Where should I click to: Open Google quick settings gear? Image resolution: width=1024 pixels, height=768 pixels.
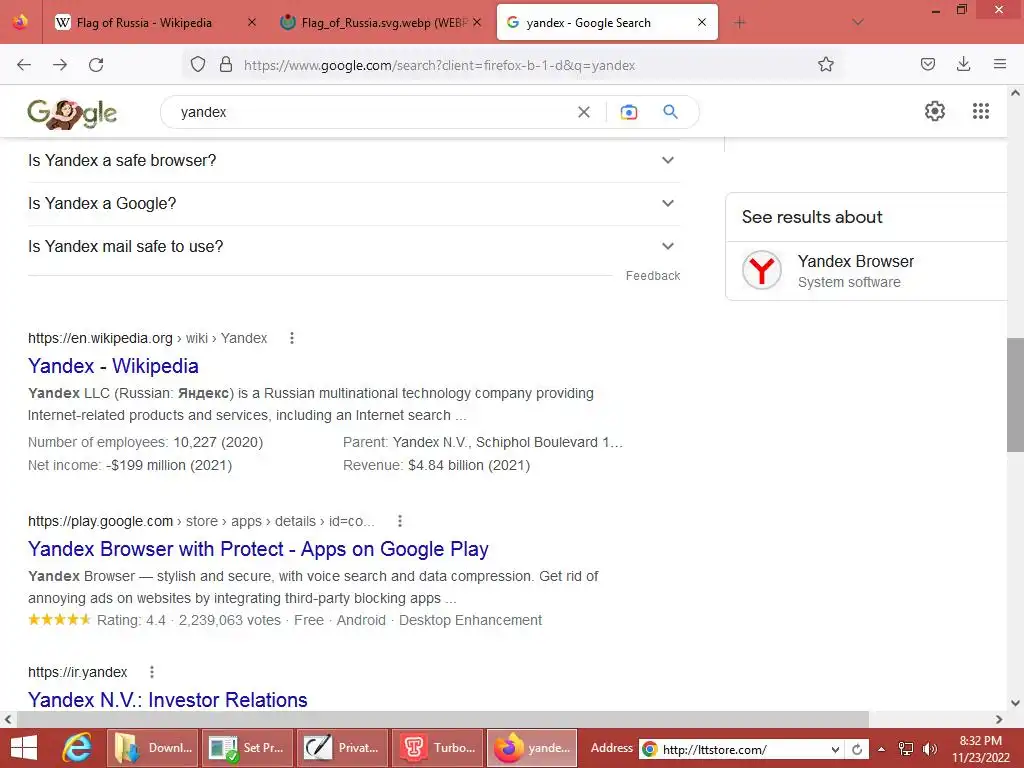click(935, 111)
